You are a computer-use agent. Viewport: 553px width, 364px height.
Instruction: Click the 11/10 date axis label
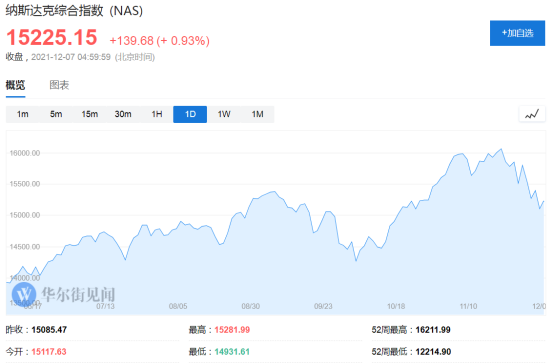[x=468, y=306]
